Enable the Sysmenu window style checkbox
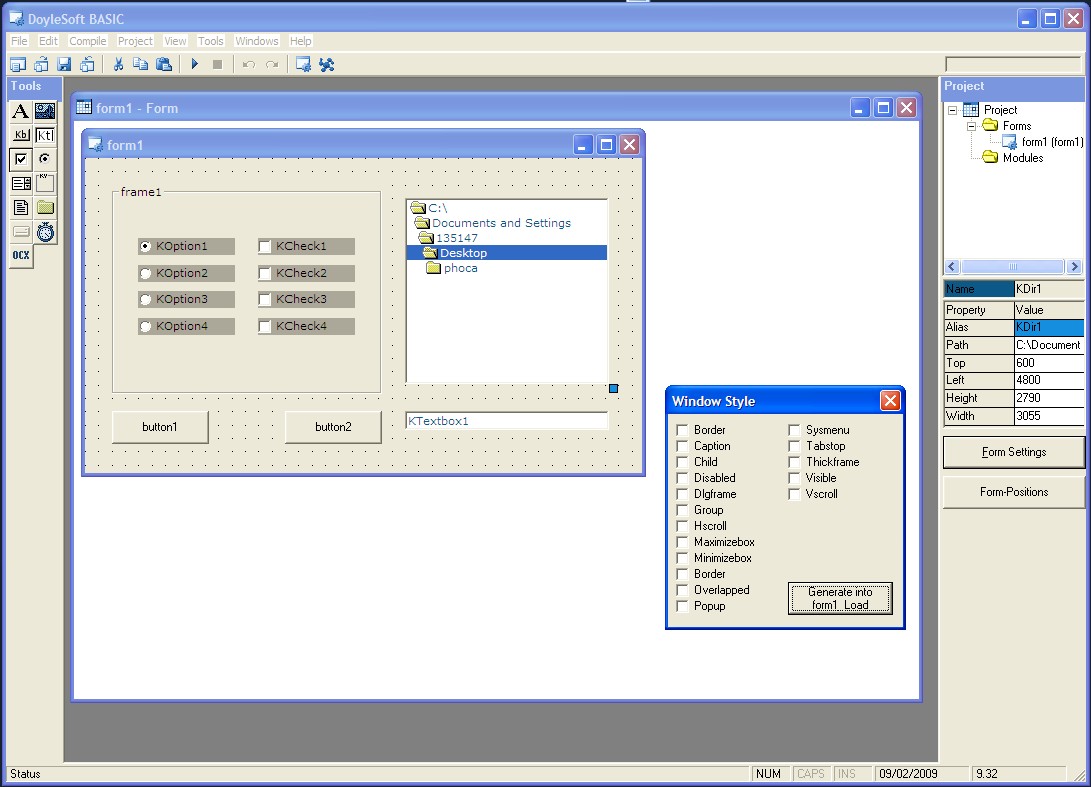This screenshot has height=787, width=1091. [x=794, y=430]
